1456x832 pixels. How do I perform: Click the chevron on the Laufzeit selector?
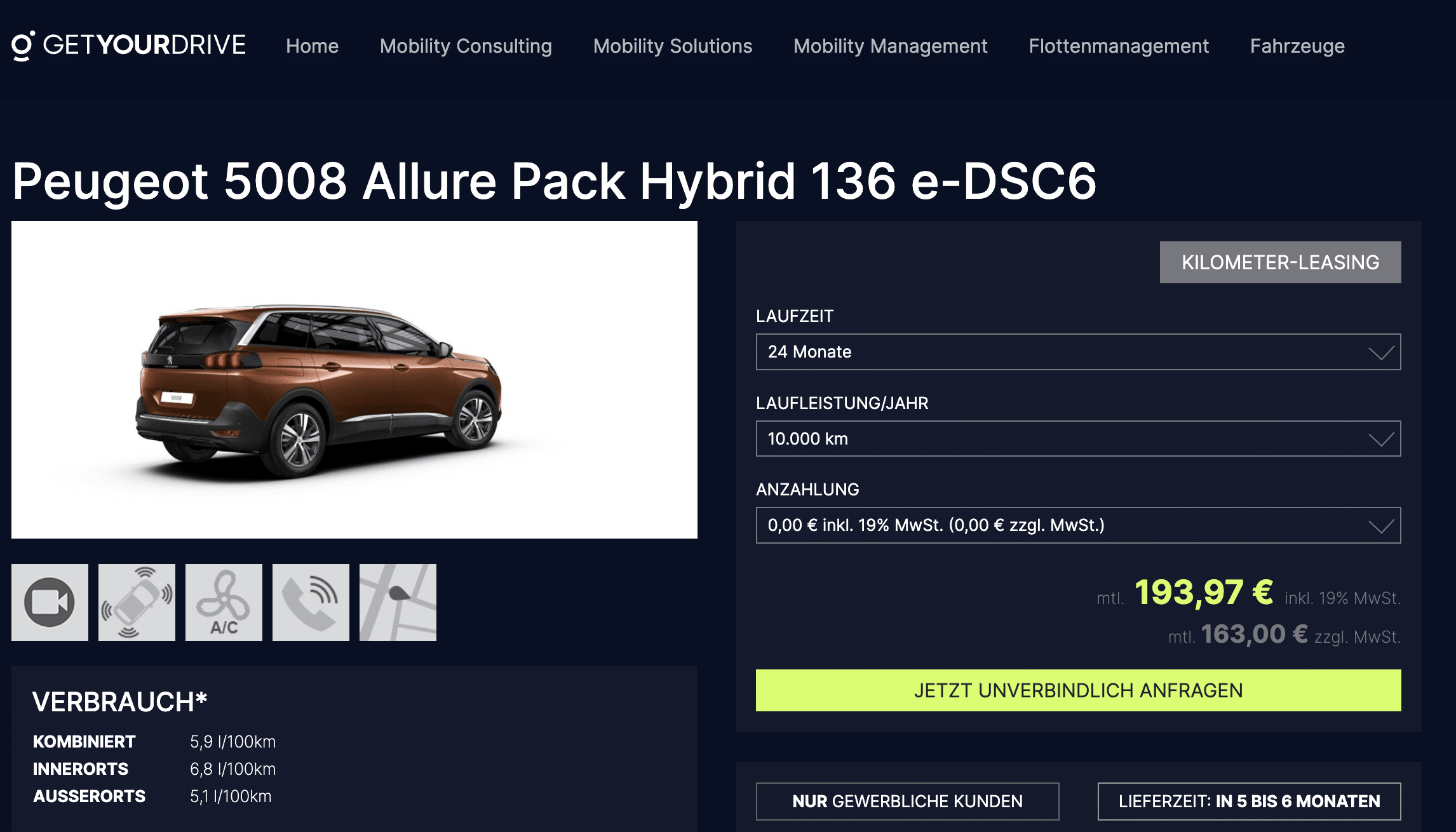point(1381,353)
